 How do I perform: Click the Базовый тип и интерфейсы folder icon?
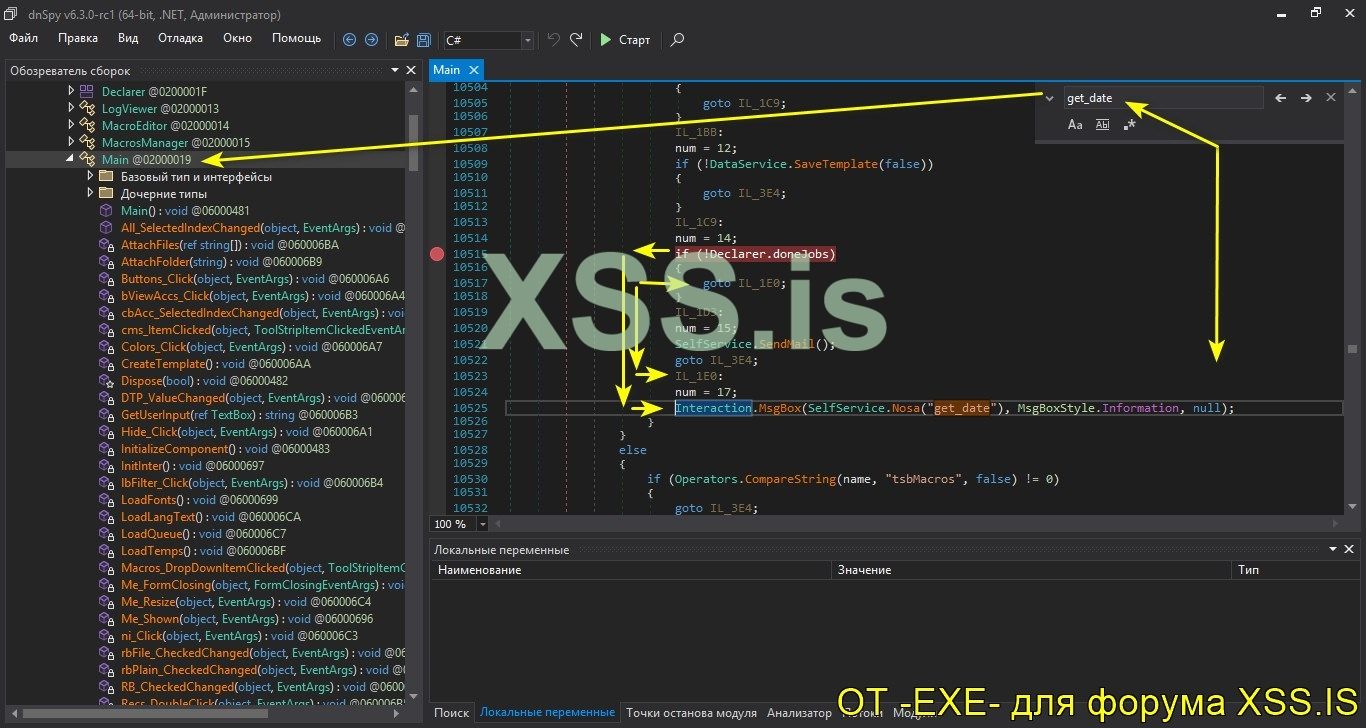[x=106, y=176]
